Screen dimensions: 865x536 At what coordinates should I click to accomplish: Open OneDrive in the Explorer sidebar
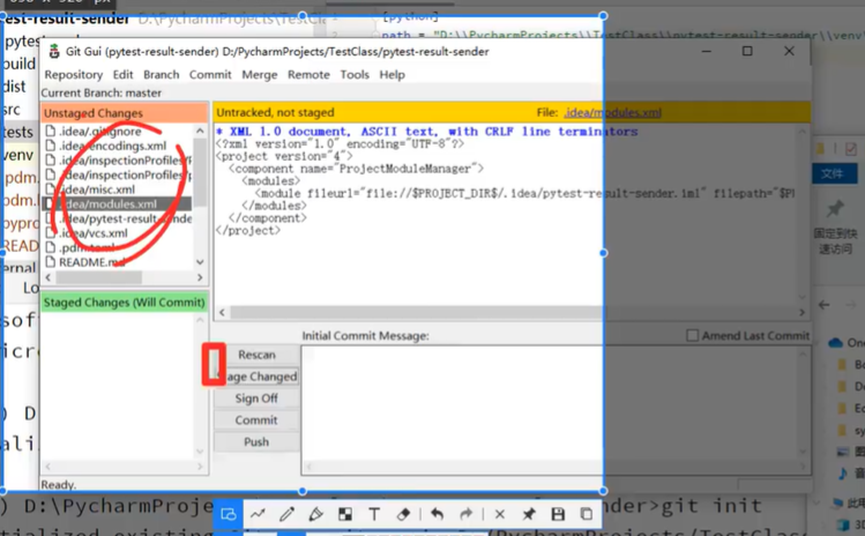click(x=847, y=343)
